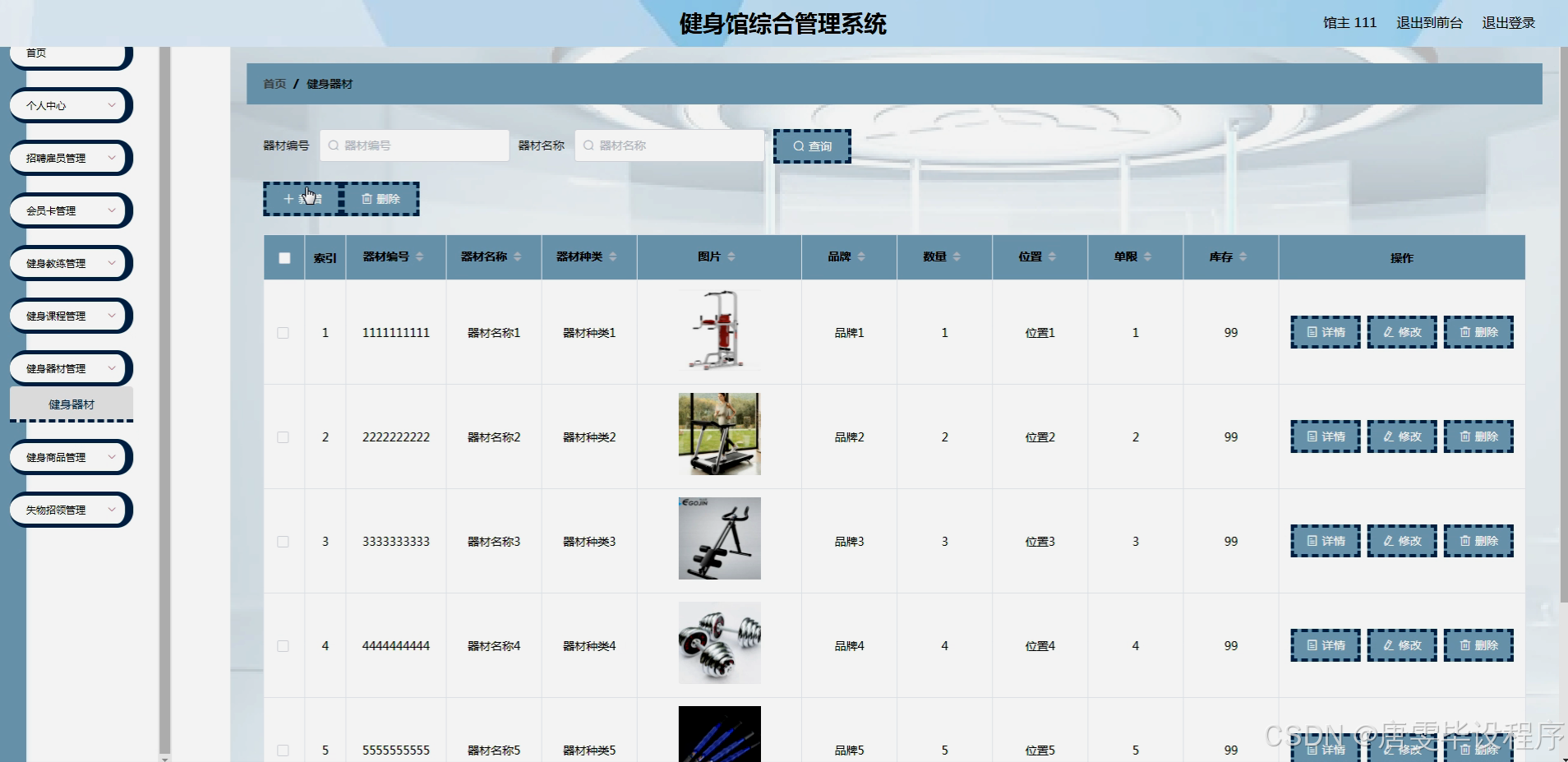Click 馆主 111 user label
Screen dimensions: 1568x762
1349,23
